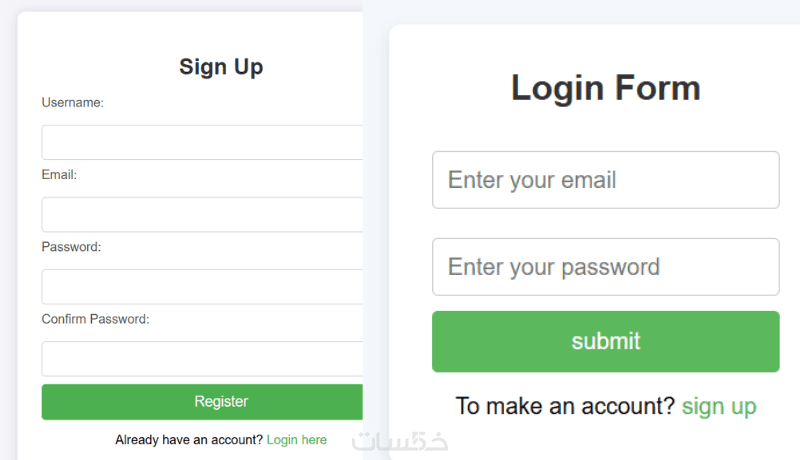Click the 'Email:' label text

tap(59, 174)
